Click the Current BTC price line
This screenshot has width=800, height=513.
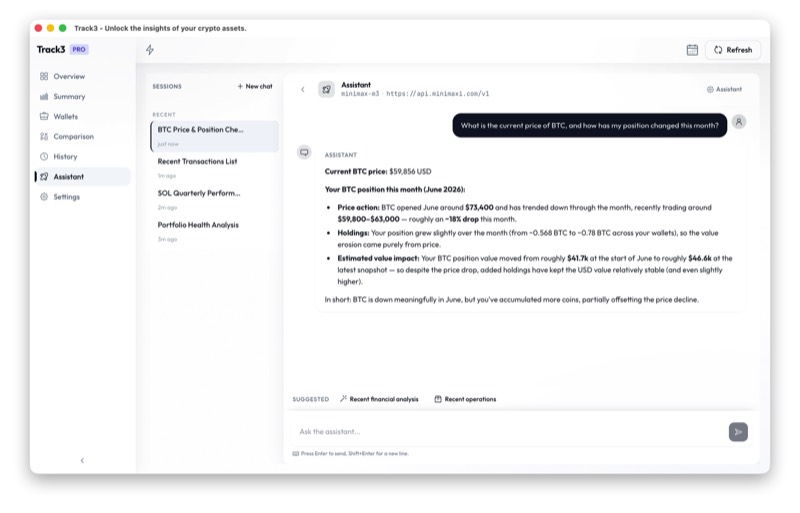tap(378, 172)
